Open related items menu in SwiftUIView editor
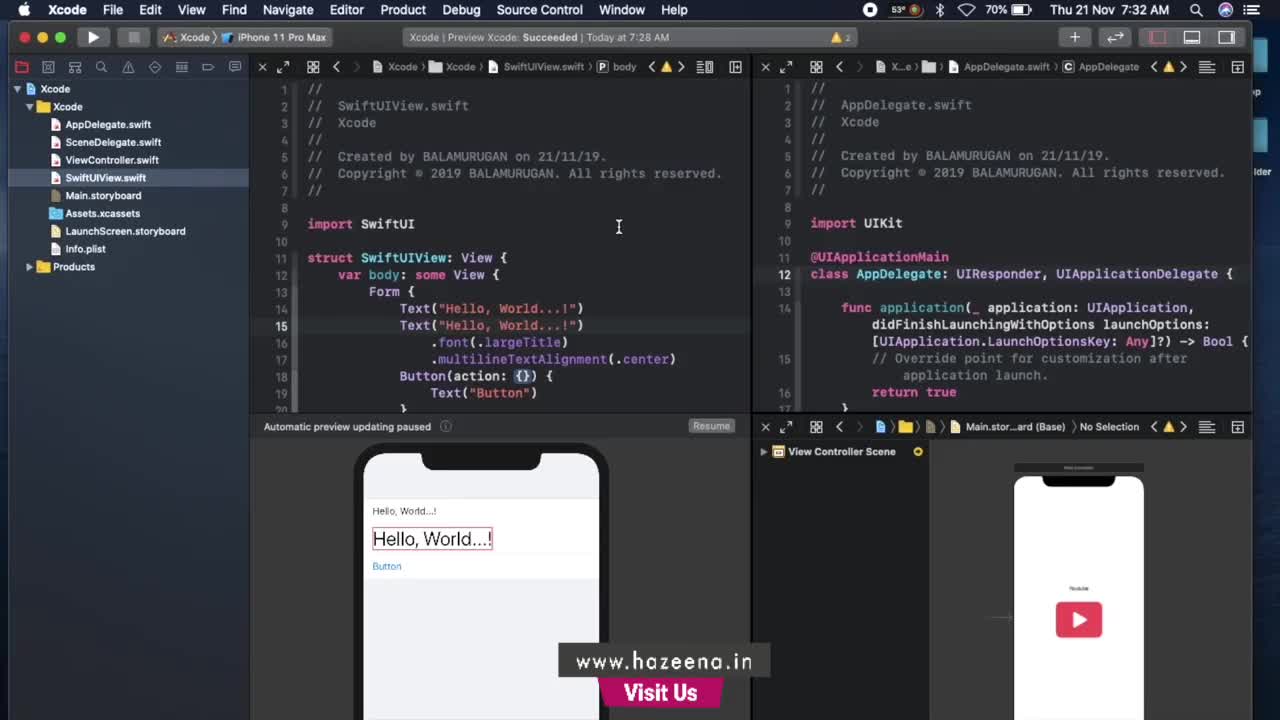The image size is (1280, 720). (313, 67)
